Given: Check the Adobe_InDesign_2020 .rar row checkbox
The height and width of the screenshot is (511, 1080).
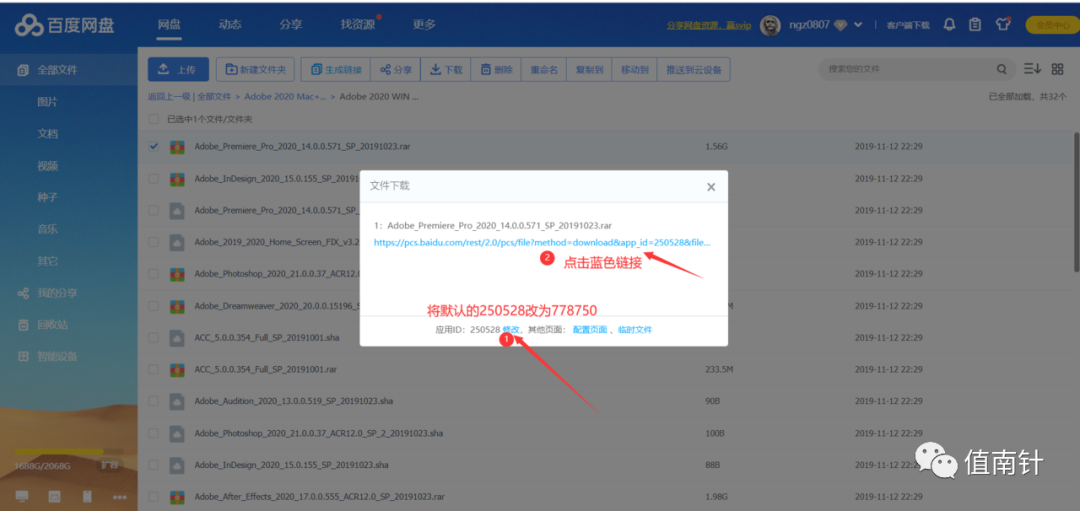Looking at the screenshot, I should tap(154, 178).
